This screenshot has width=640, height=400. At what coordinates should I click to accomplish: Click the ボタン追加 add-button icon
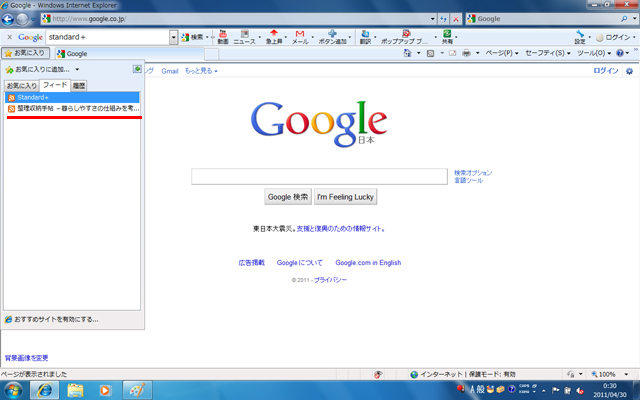[x=332, y=37]
